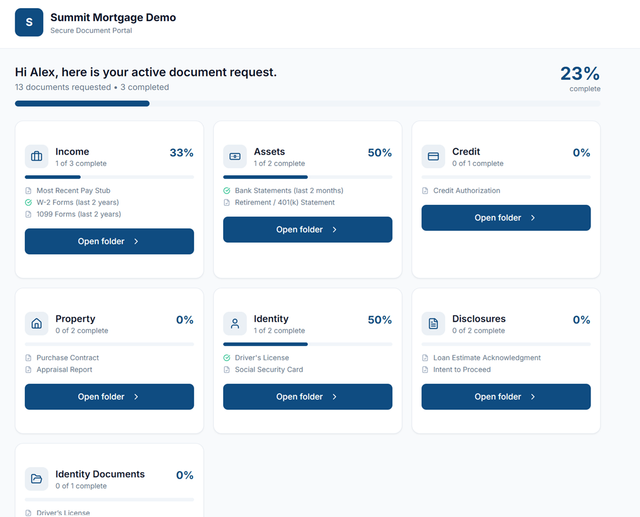
Task: Open the Property folder
Action: click(109, 397)
